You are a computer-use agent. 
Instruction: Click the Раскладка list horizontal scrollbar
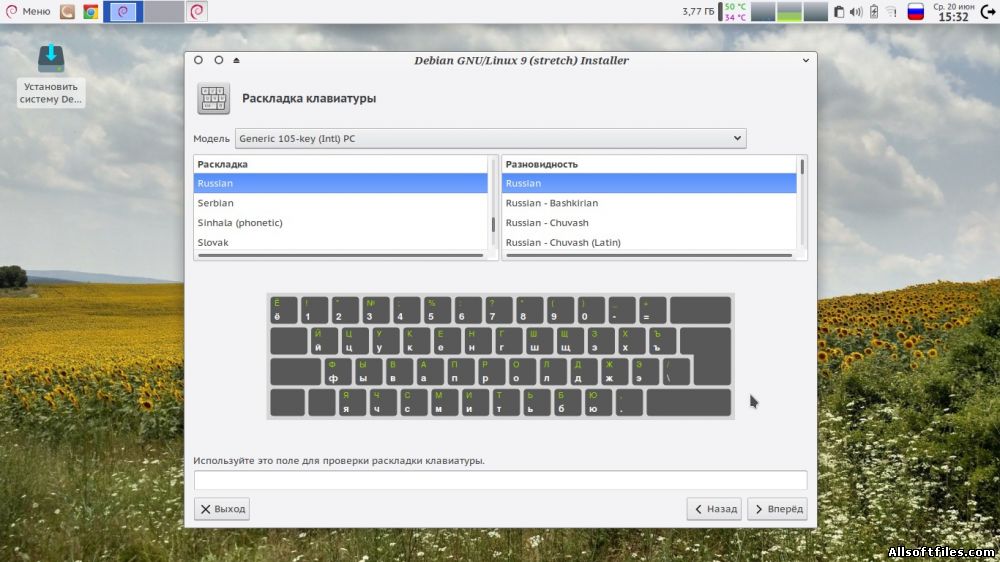click(x=341, y=256)
